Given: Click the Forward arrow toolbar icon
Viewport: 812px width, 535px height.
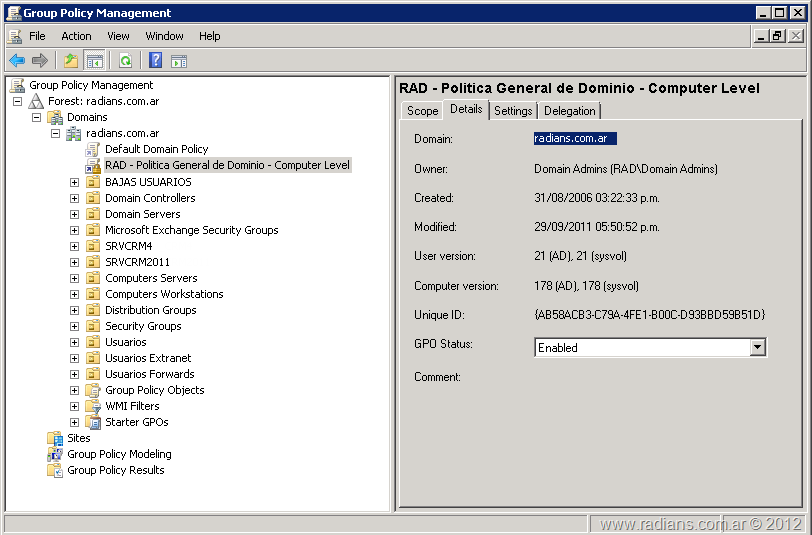Looking at the screenshot, I should pyautogui.click(x=40, y=61).
